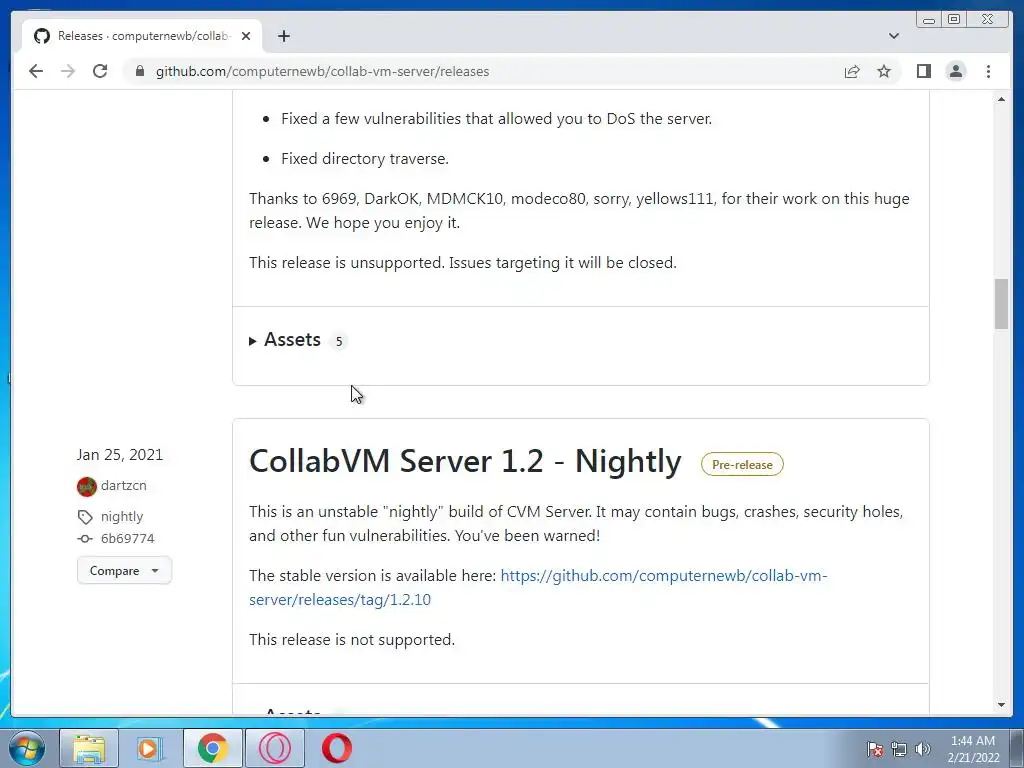Select the Releases computernewb tab
This screenshot has width=1024, height=768.
(142, 36)
